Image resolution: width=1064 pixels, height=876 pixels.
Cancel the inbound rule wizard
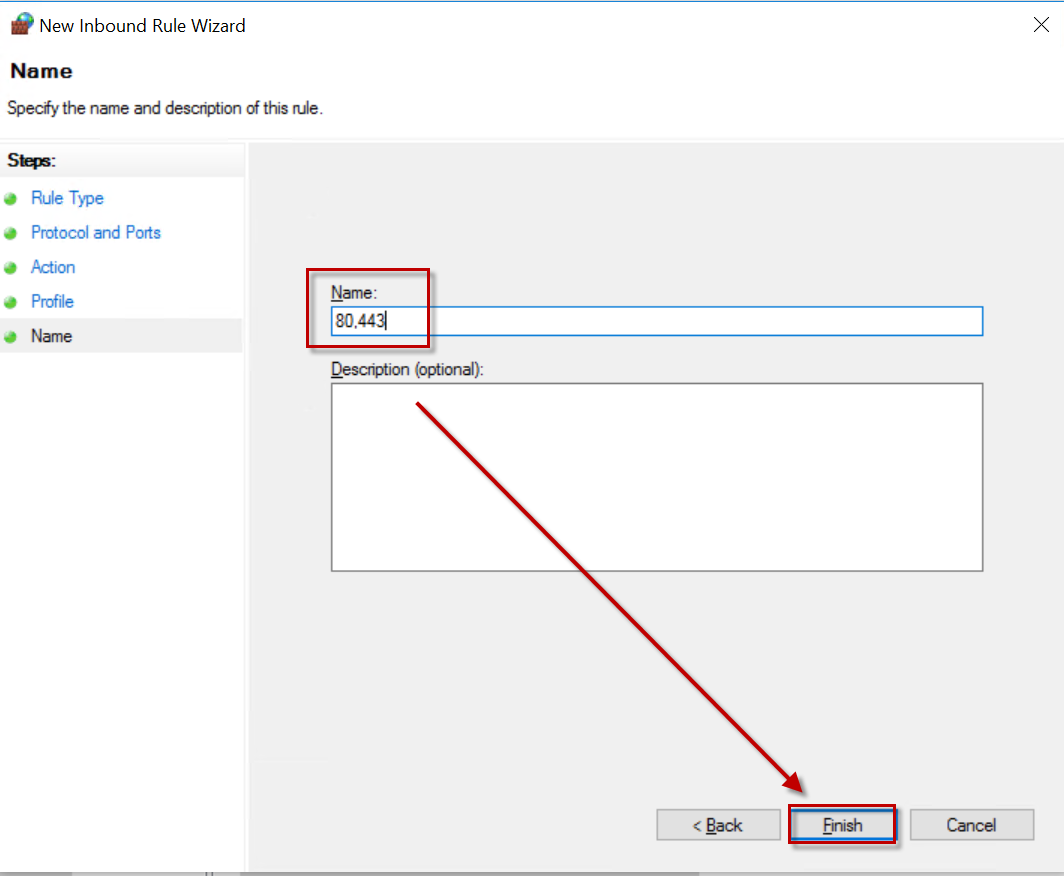[971, 825]
